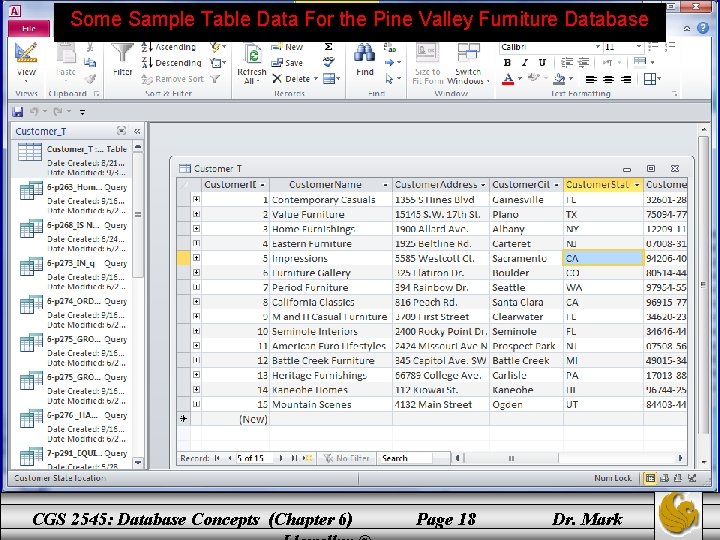Open the View button in the ribbon
The image size is (720, 540).
tap(26, 62)
